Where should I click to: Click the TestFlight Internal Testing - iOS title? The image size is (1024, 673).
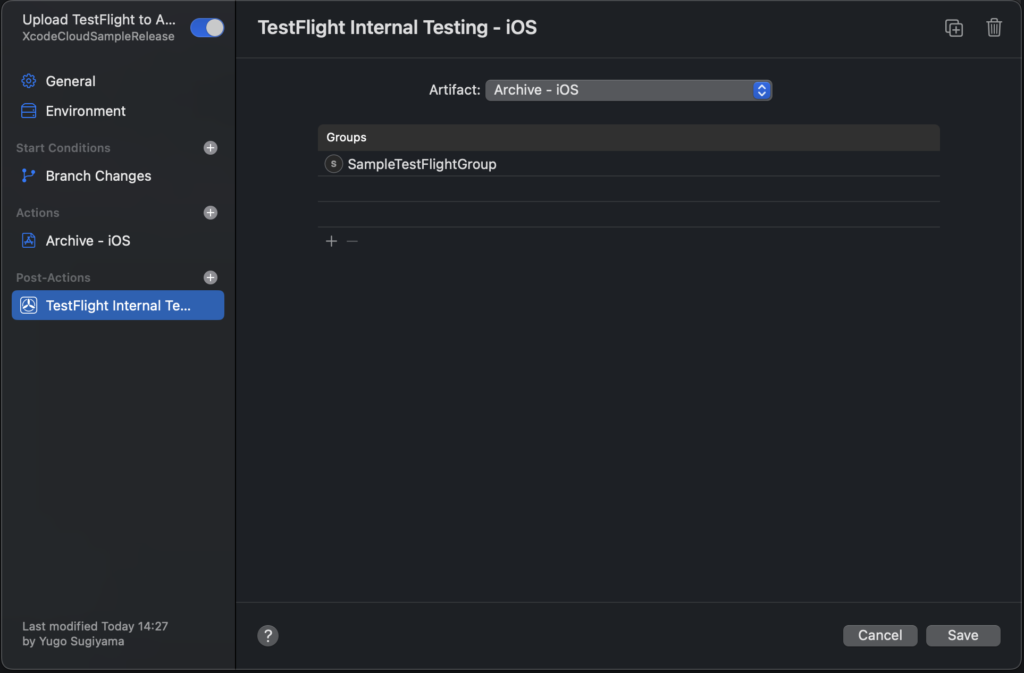tap(397, 27)
